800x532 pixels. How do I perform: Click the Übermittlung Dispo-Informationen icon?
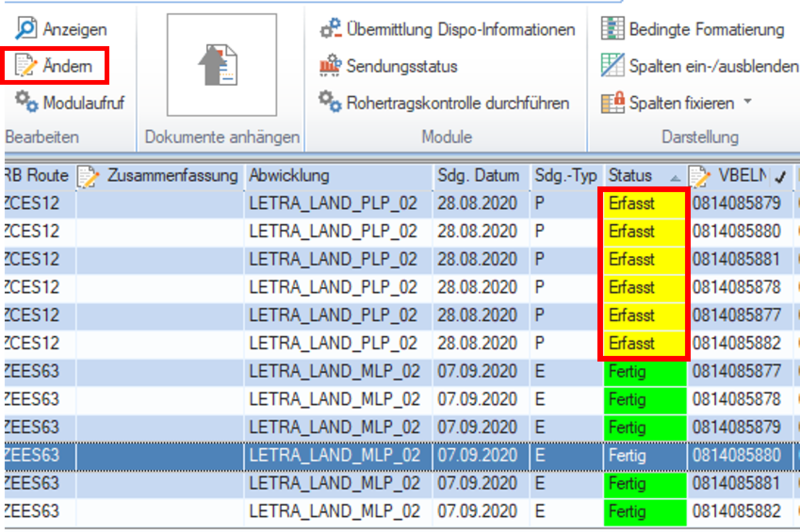tap(331, 29)
